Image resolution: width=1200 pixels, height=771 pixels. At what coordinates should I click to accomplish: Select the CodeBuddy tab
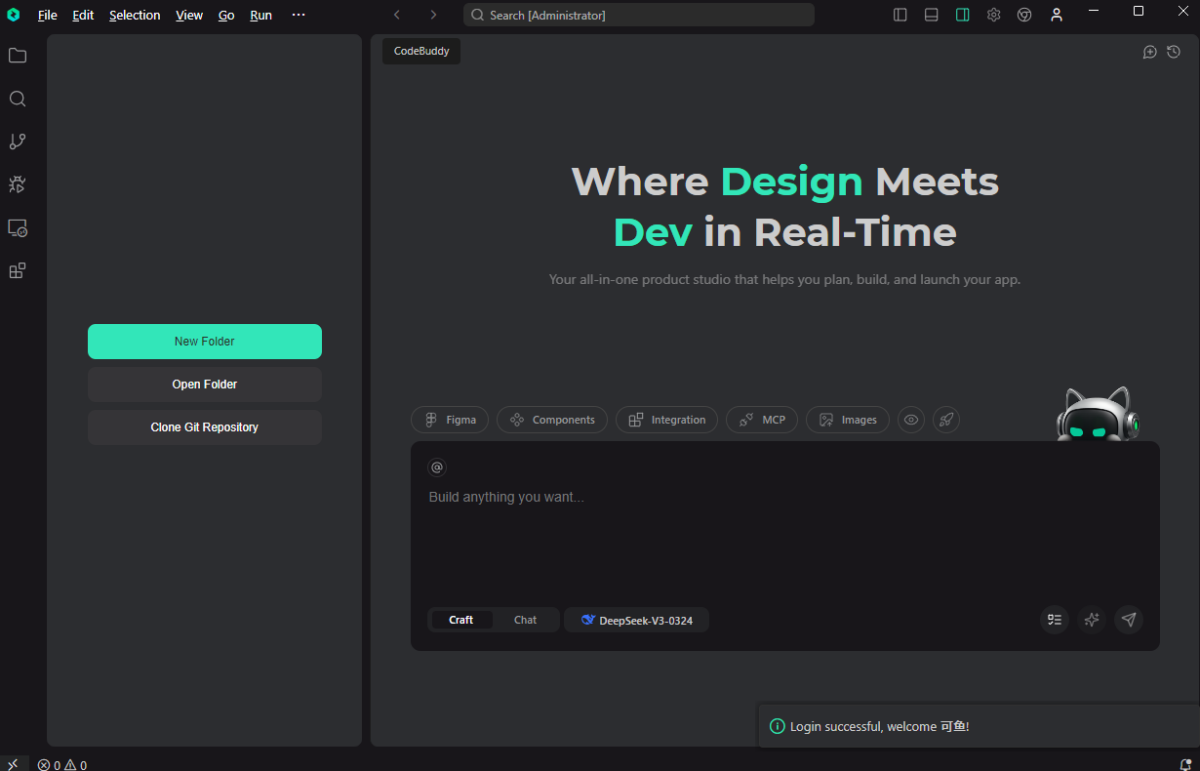pyautogui.click(x=421, y=51)
